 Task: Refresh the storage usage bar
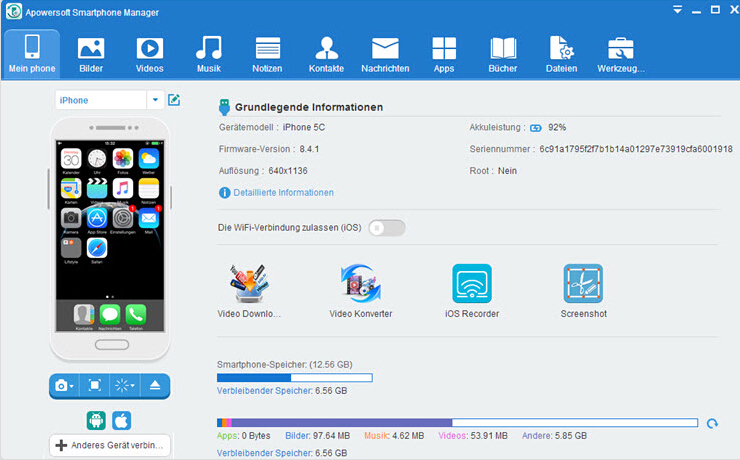click(x=712, y=423)
